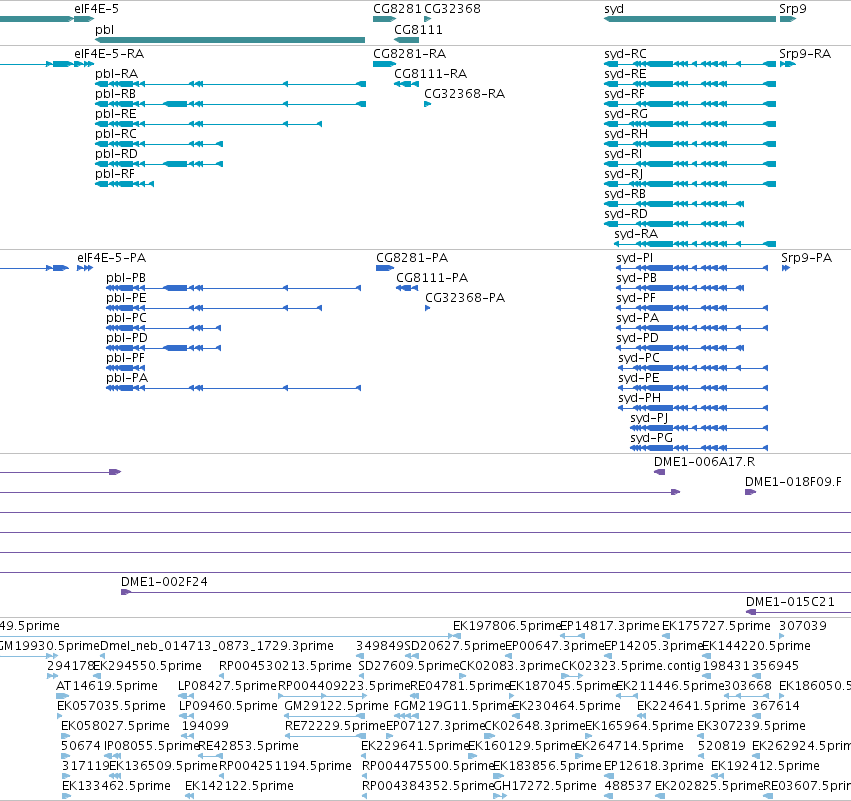
Task: Select the EK192412.5prime EST label
Action: [765, 766]
